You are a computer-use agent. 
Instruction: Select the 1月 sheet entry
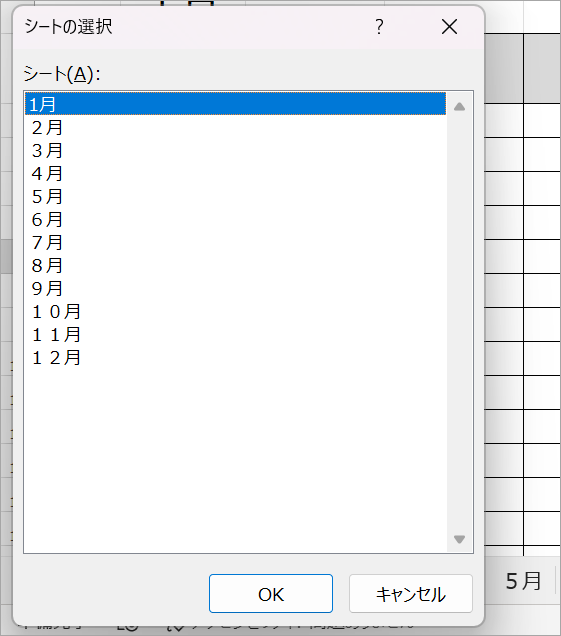pyautogui.click(x=235, y=104)
